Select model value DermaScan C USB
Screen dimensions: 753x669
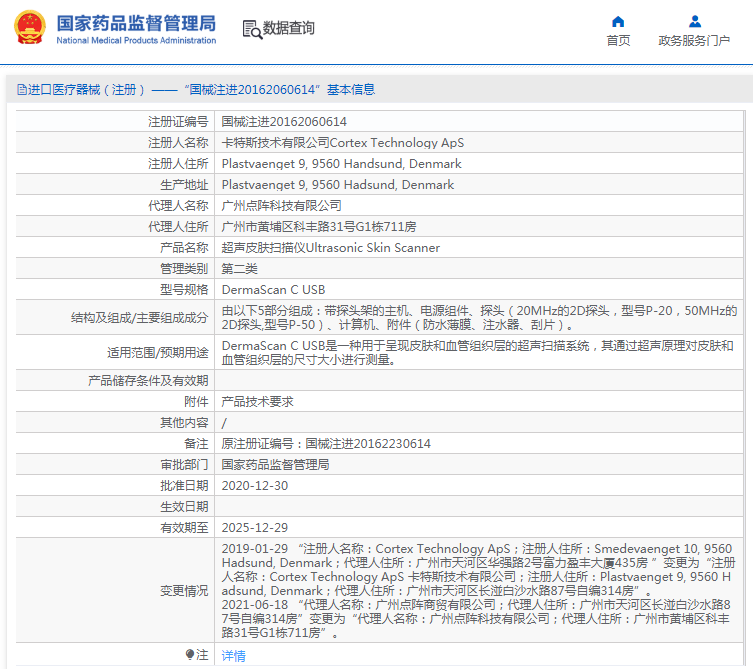click(x=273, y=290)
